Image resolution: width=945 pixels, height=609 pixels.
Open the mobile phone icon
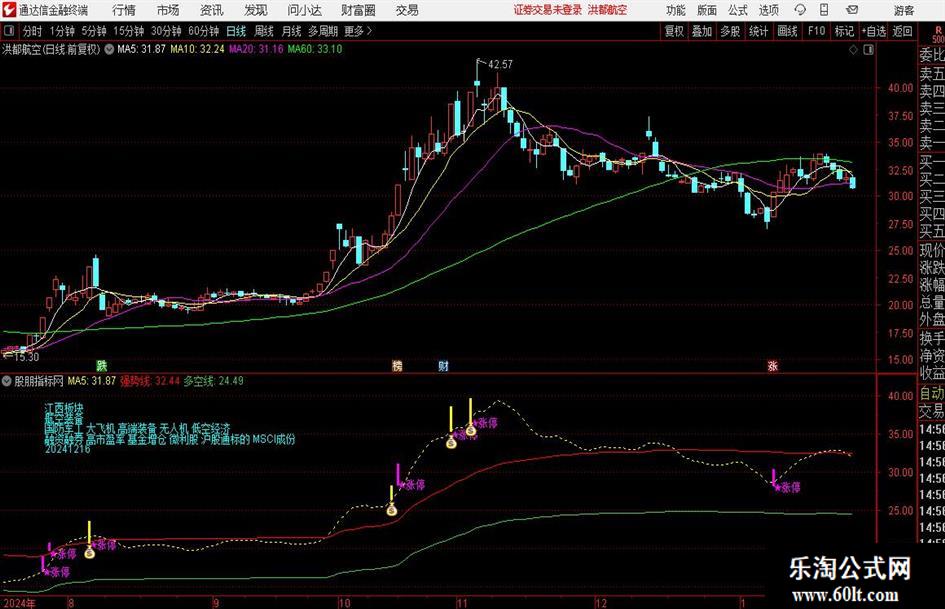click(x=824, y=10)
